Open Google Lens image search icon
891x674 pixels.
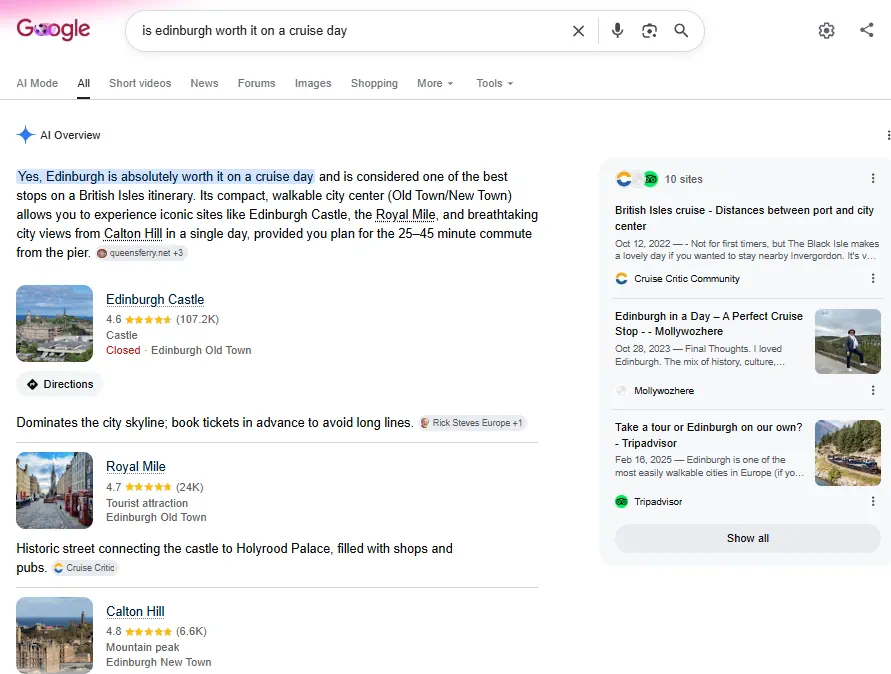pos(649,31)
